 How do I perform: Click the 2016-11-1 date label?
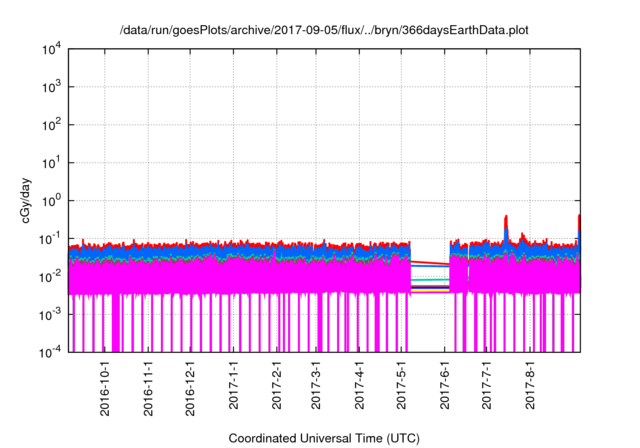click(148, 388)
